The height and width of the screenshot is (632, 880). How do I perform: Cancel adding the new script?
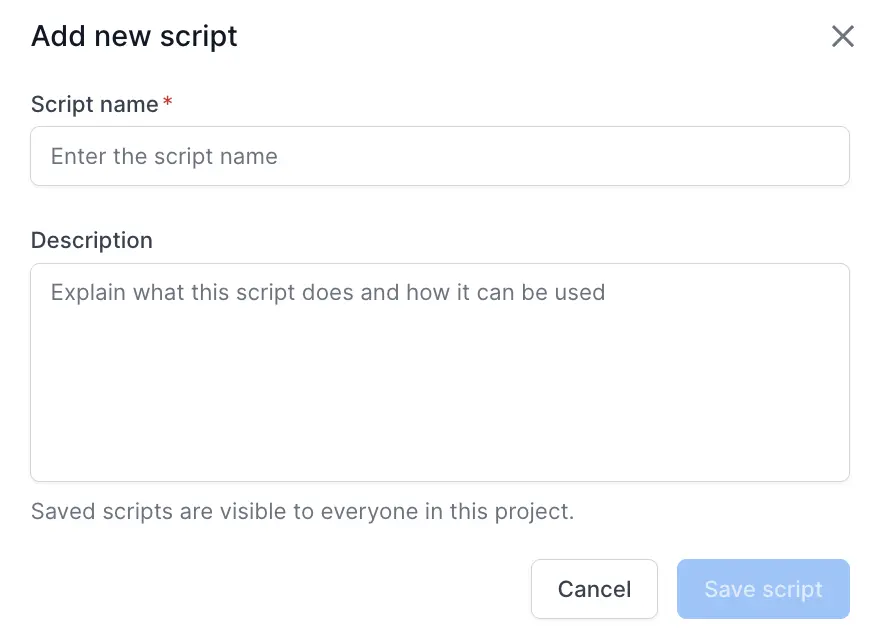(594, 589)
